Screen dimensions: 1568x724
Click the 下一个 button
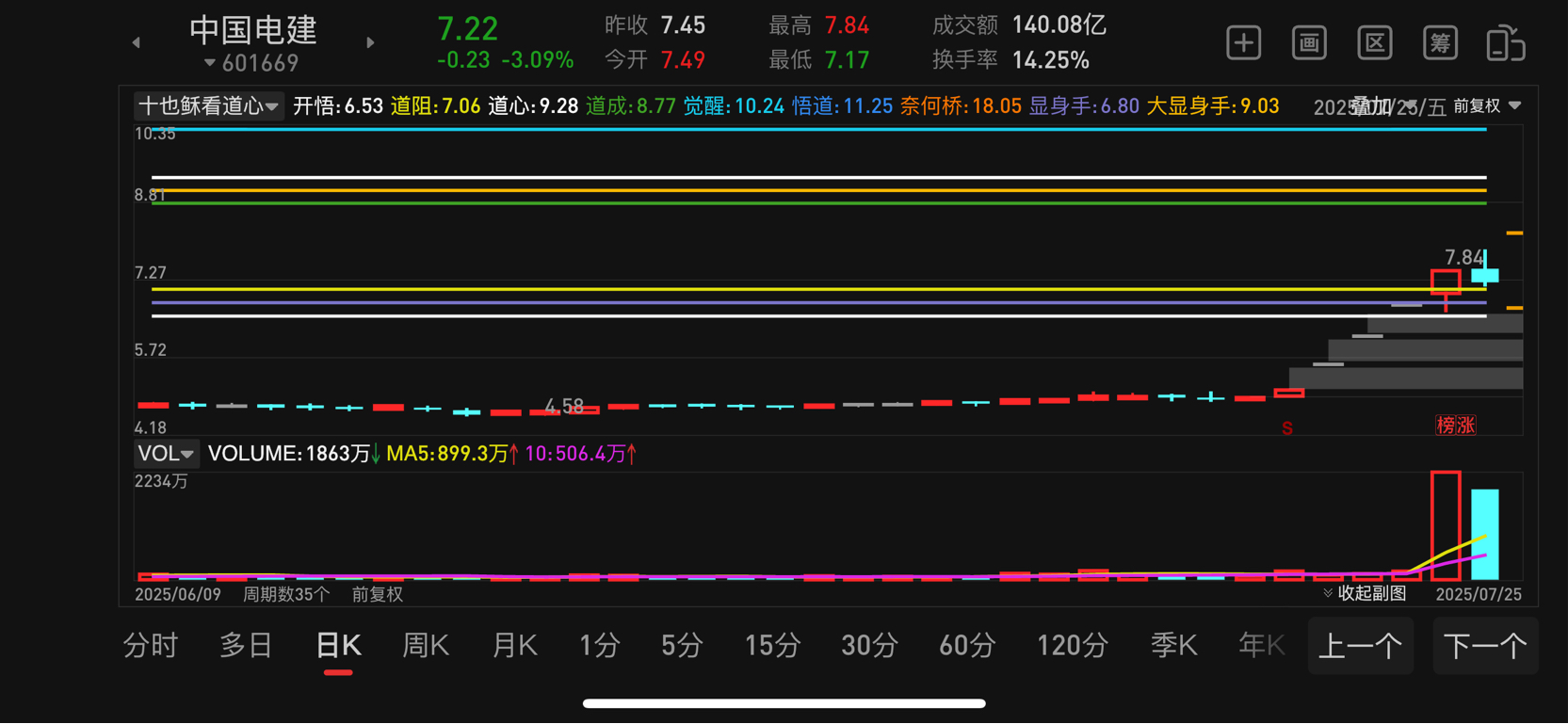coord(1485,646)
